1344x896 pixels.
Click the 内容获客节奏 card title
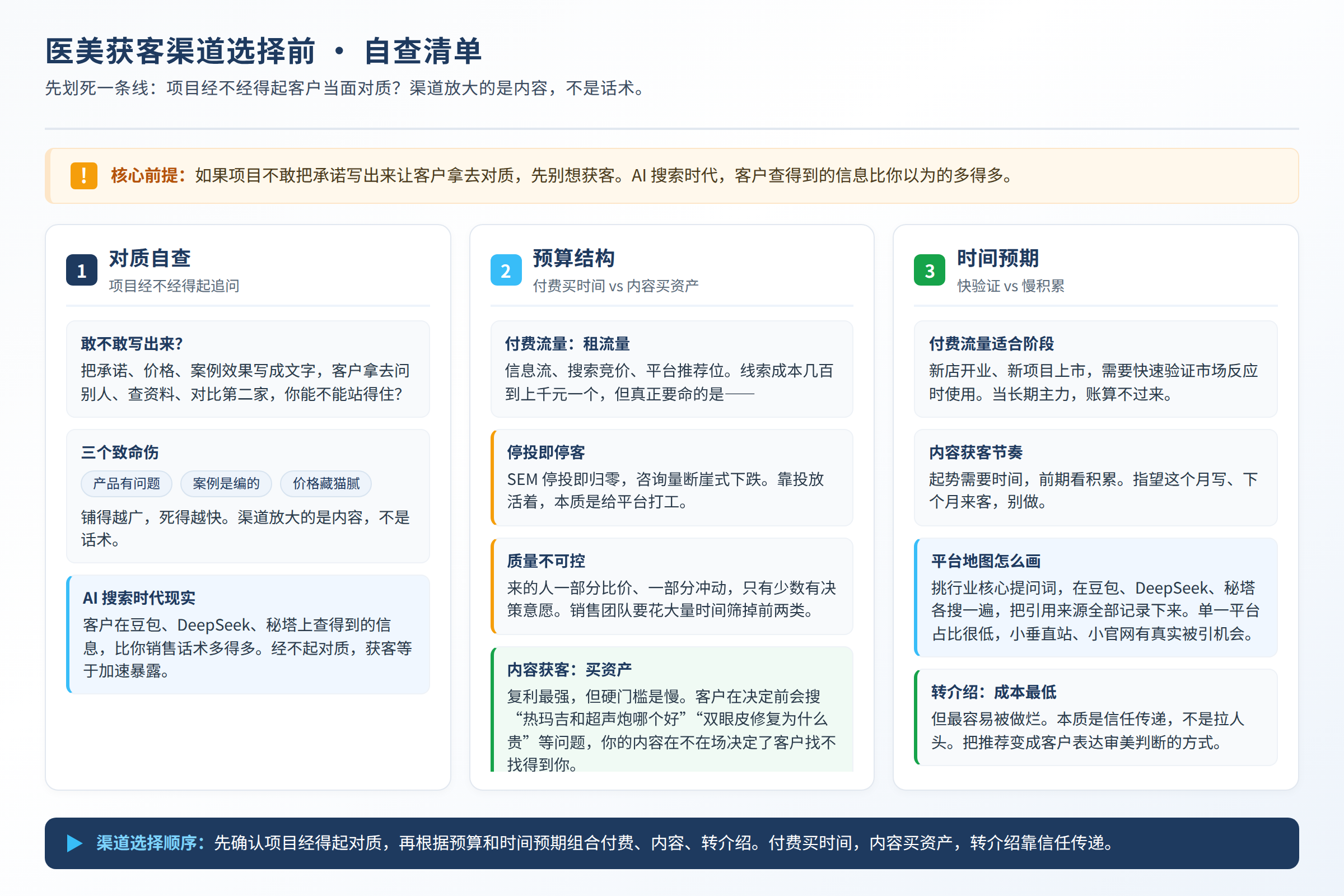click(976, 452)
